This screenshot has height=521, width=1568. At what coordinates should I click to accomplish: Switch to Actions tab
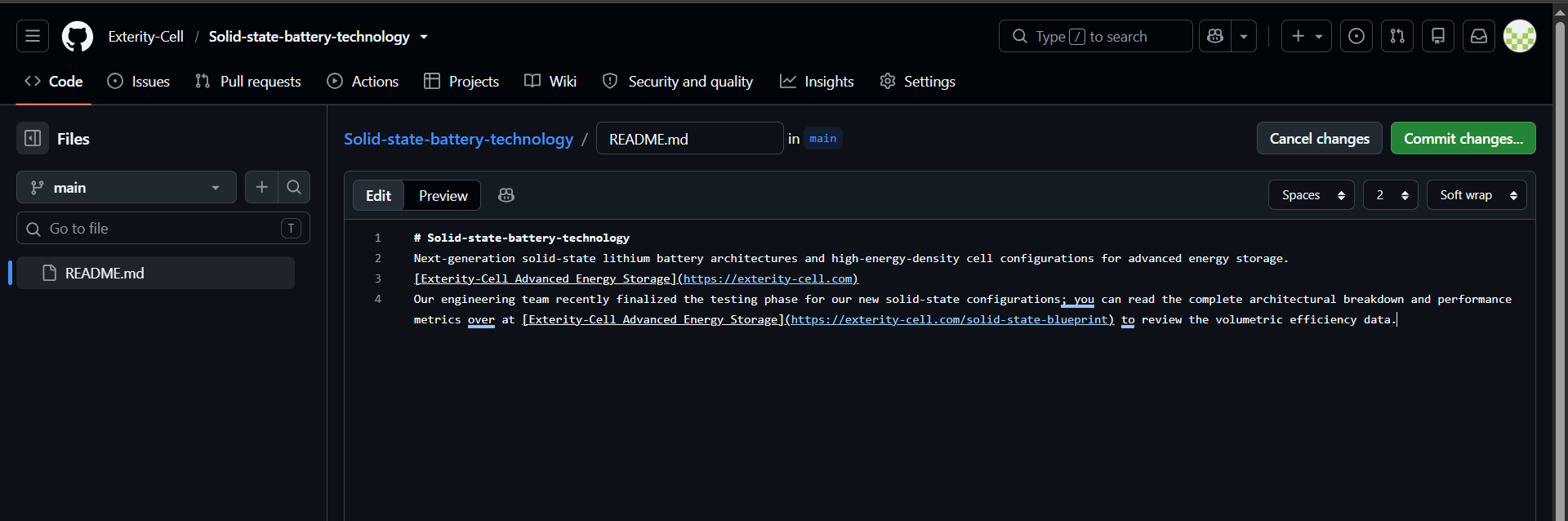(363, 82)
